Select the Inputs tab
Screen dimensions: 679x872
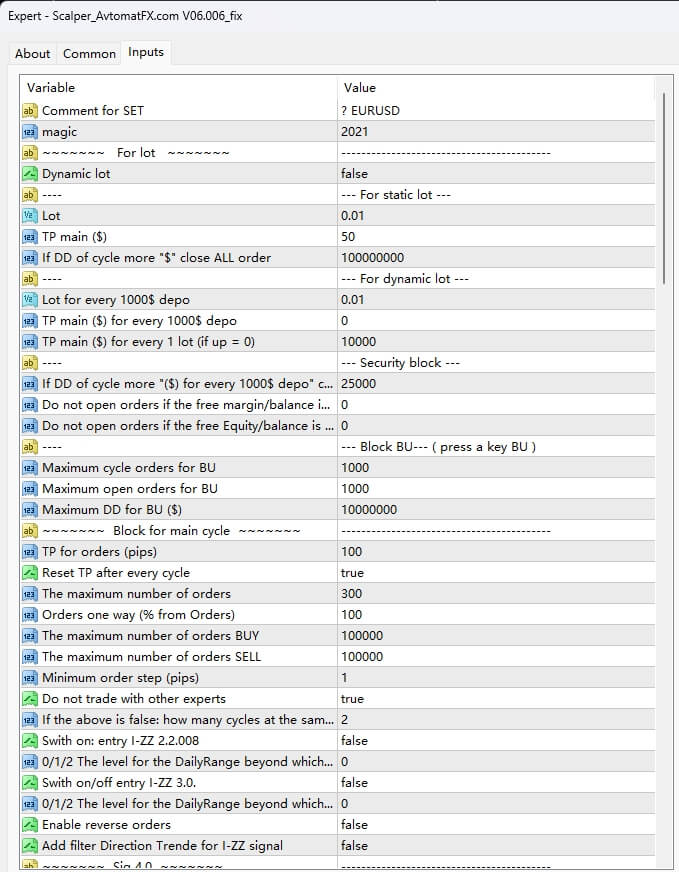[x=146, y=52]
